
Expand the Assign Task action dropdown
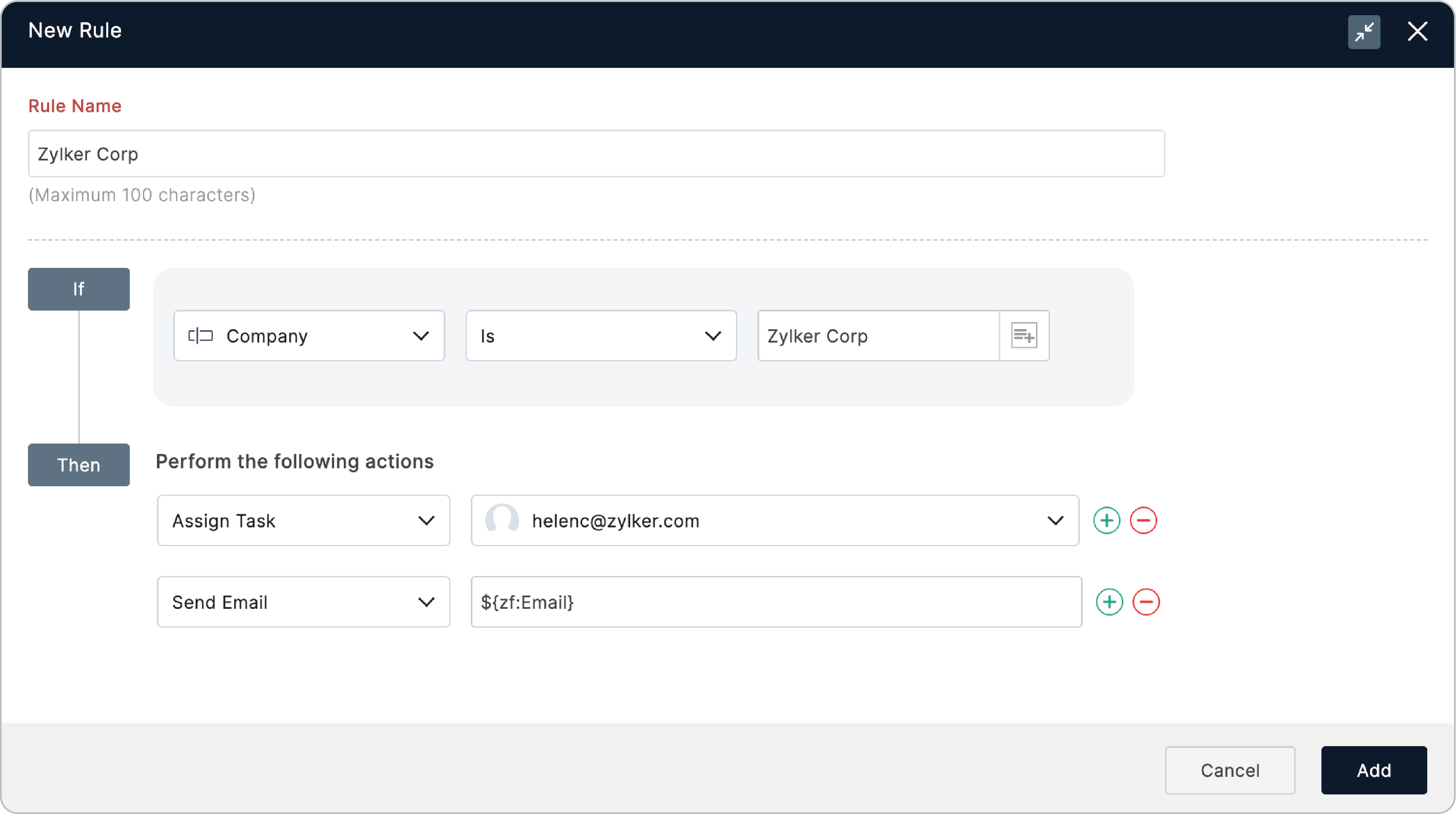427,520
